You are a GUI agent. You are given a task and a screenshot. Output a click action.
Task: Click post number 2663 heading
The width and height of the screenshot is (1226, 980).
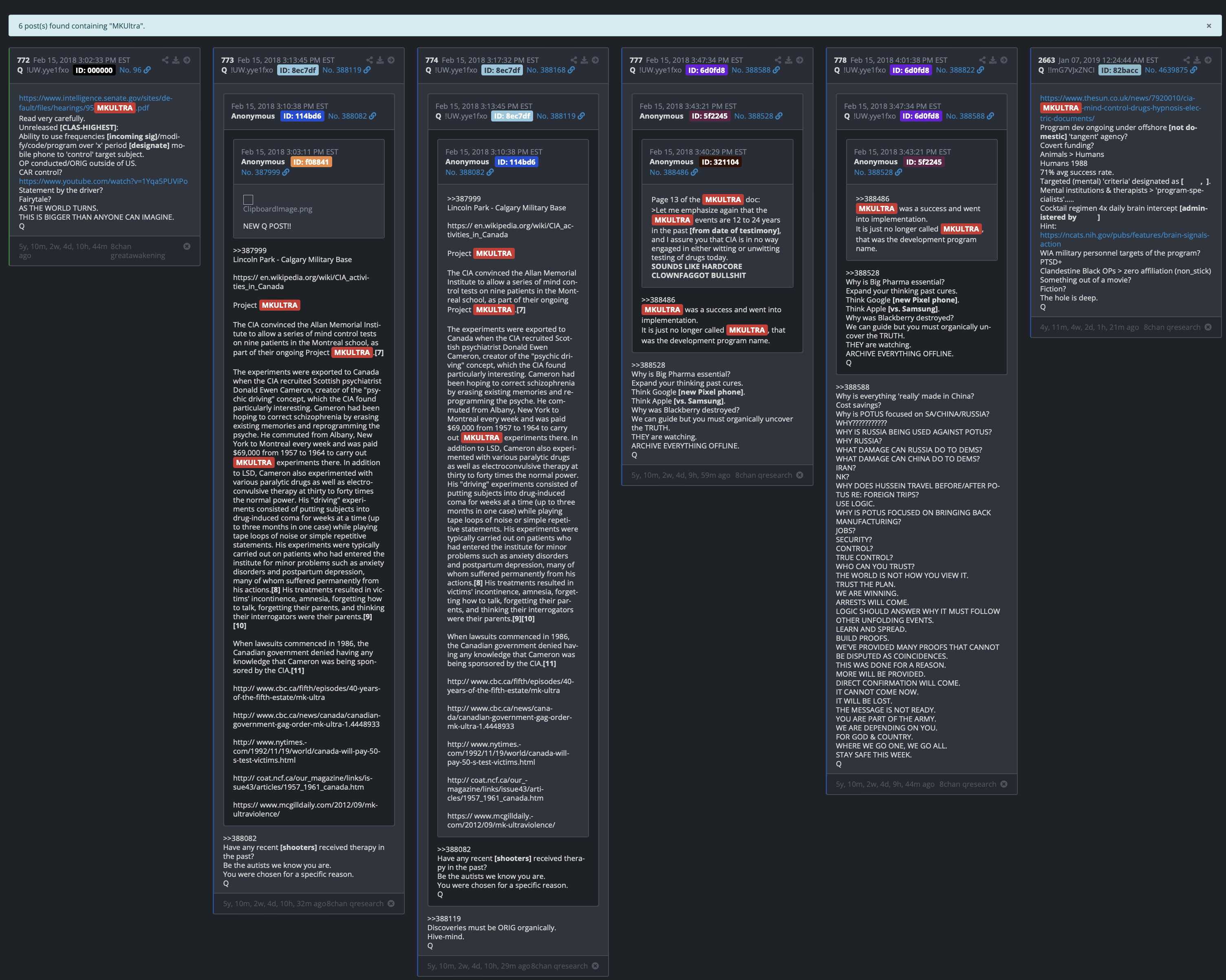pyautogui.click(x=1046, y=60)
